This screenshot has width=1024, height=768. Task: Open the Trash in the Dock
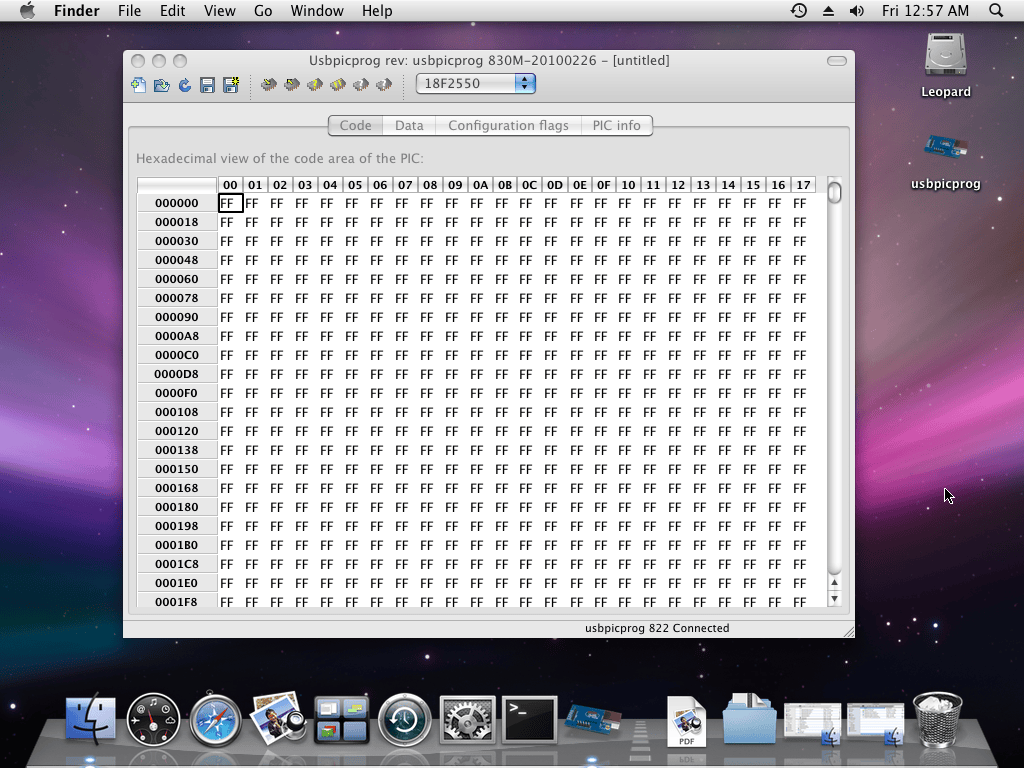click(x=938, y=718)
